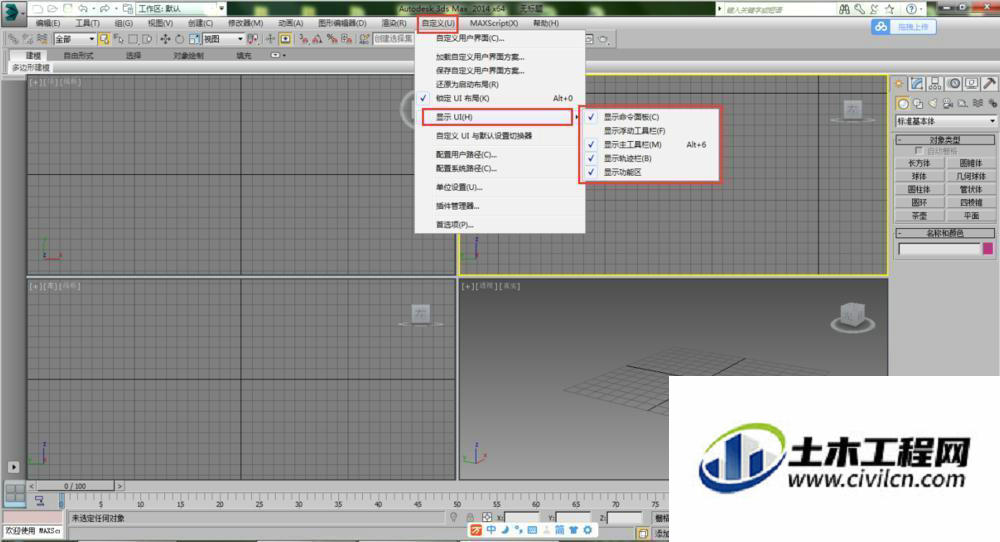Open the 全部 selection filter dropdown

[x=75, y=39]
